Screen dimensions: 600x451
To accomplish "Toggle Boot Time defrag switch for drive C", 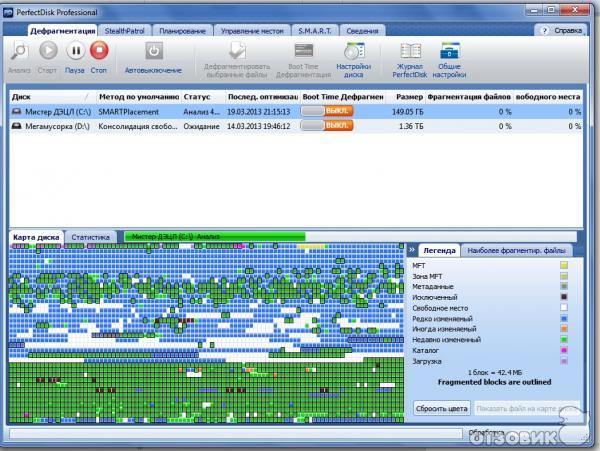I will tap(341, 112).
